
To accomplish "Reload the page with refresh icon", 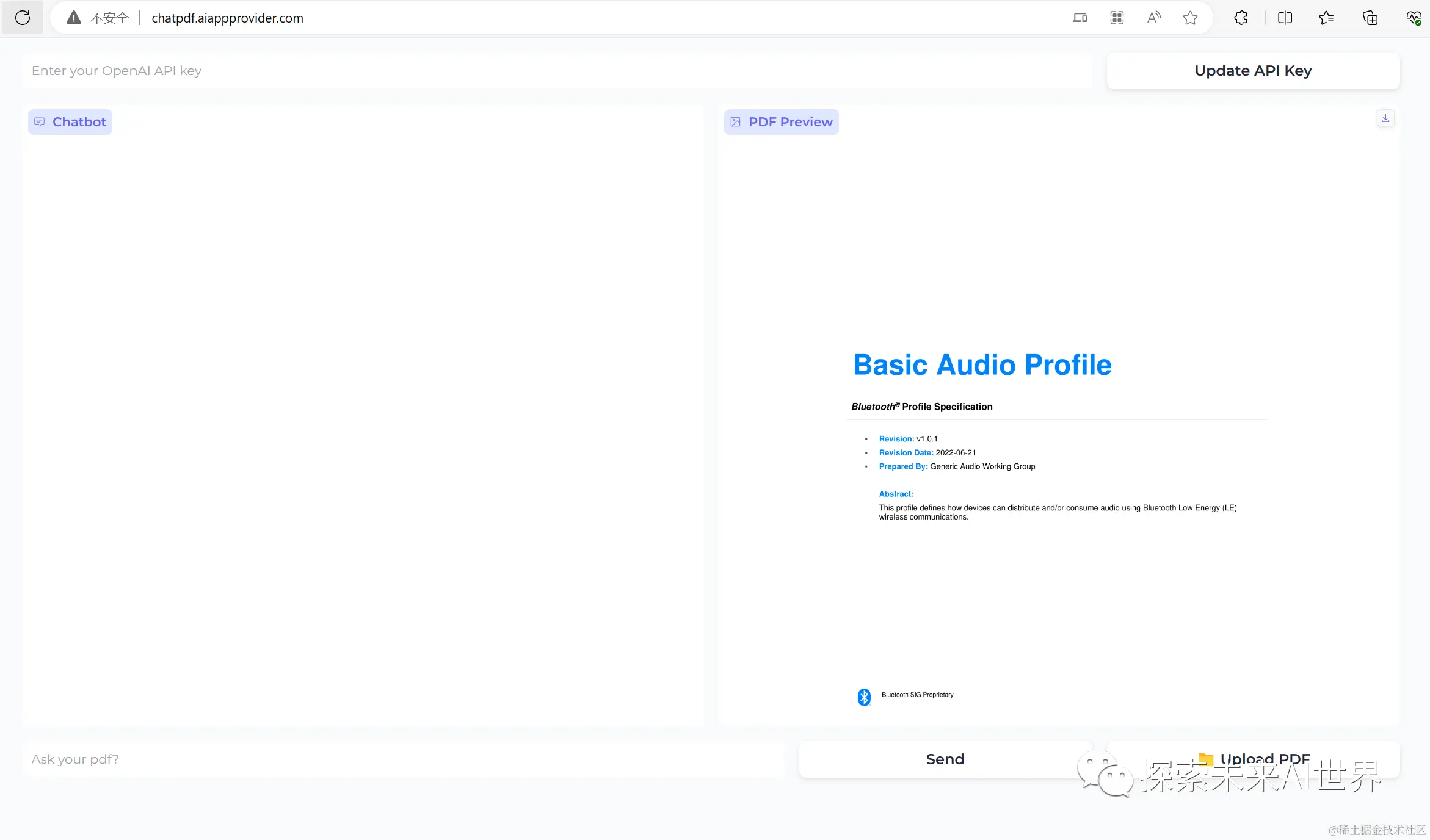I will click(23, 18).
